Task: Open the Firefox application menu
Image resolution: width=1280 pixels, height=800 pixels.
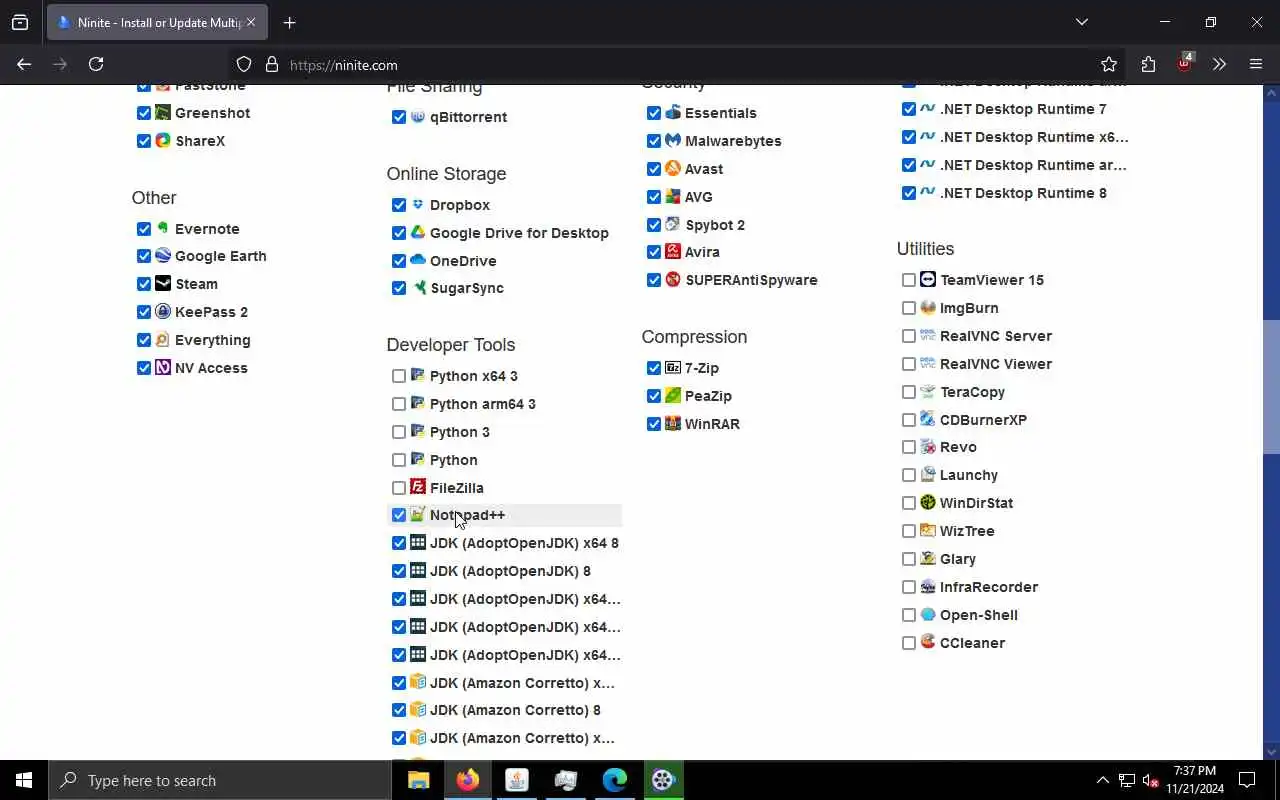Action: coord(1256,64)
